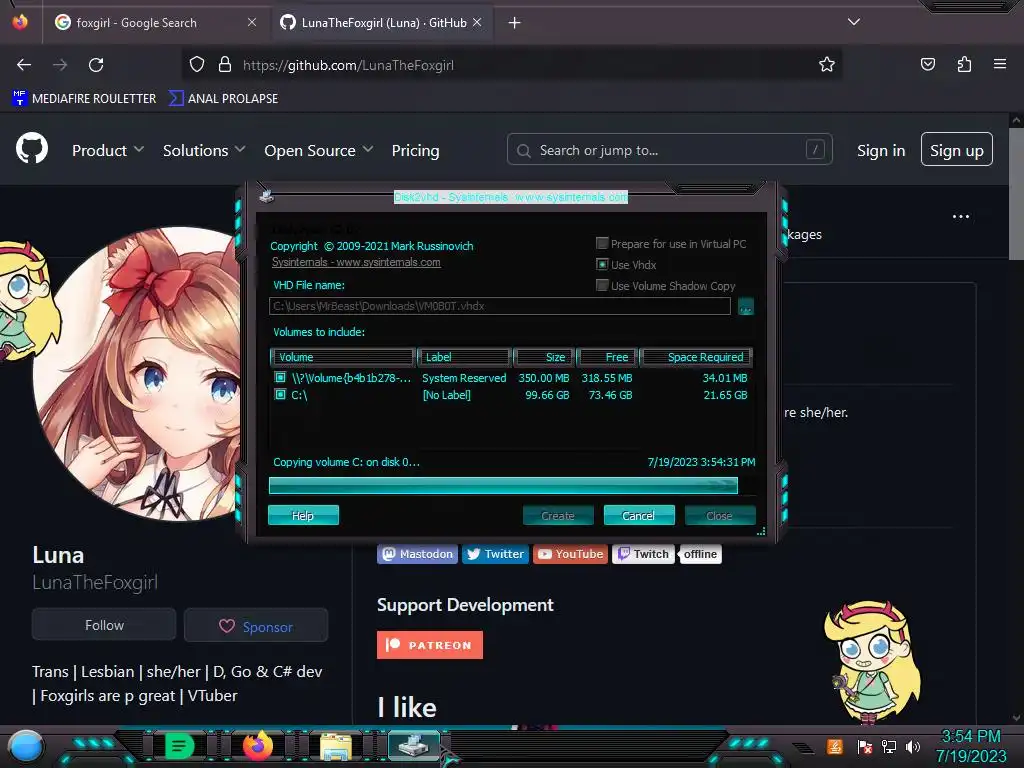Open the green notes taskbar app

point(180,746)
